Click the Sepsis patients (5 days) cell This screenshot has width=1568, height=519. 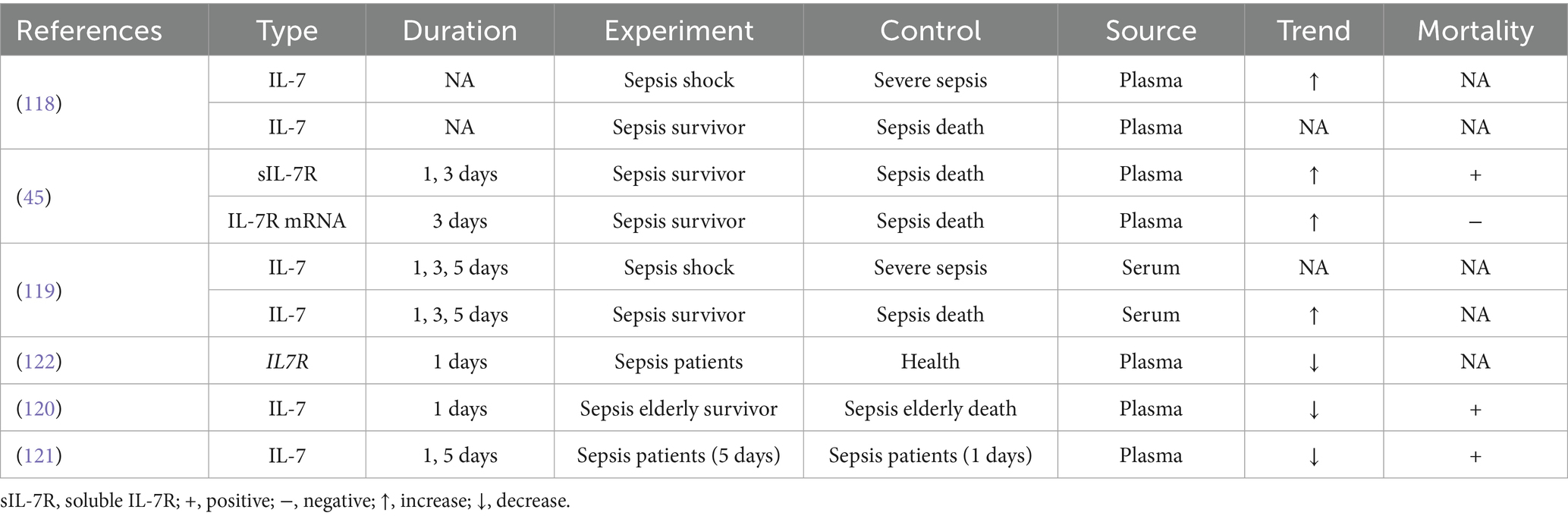(x=679, y=455)
